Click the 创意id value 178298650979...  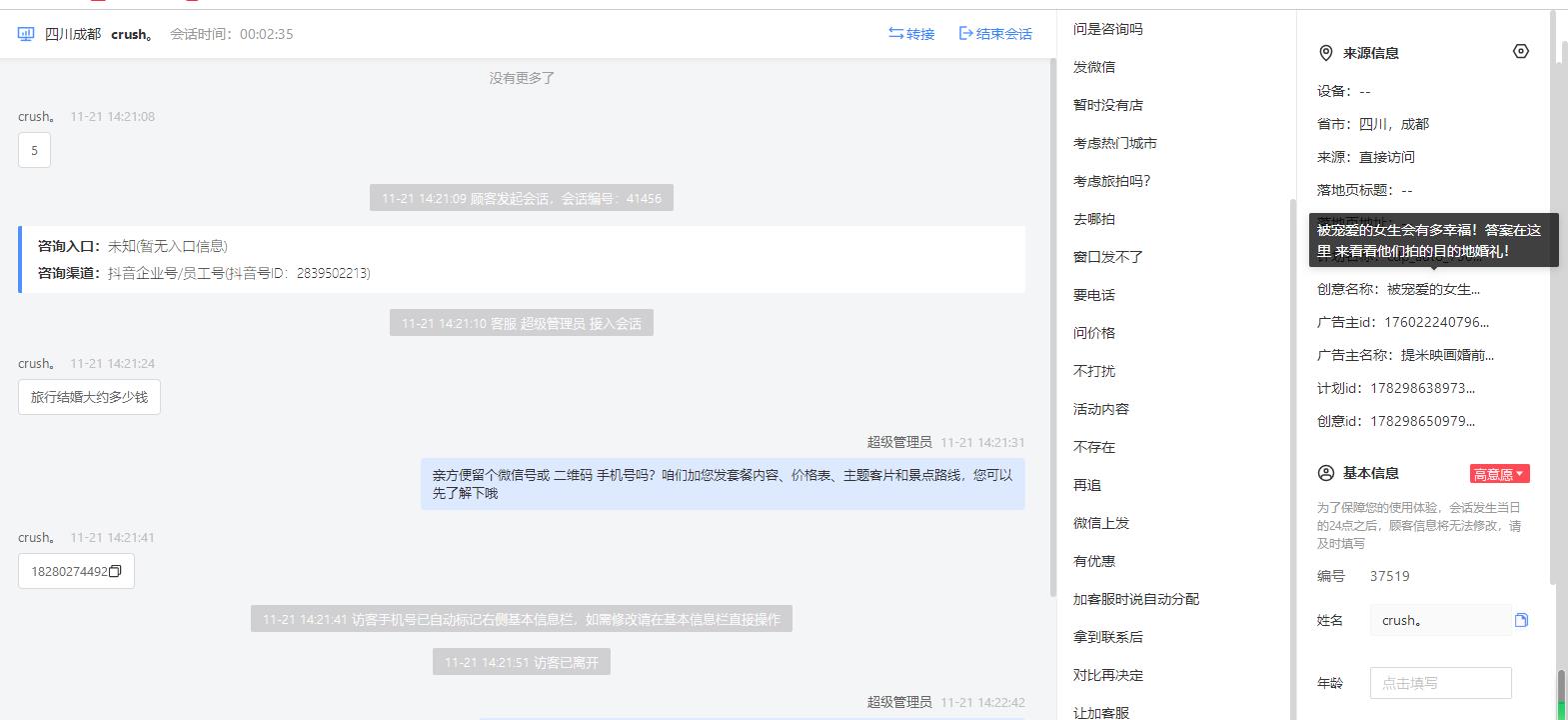1422,421
